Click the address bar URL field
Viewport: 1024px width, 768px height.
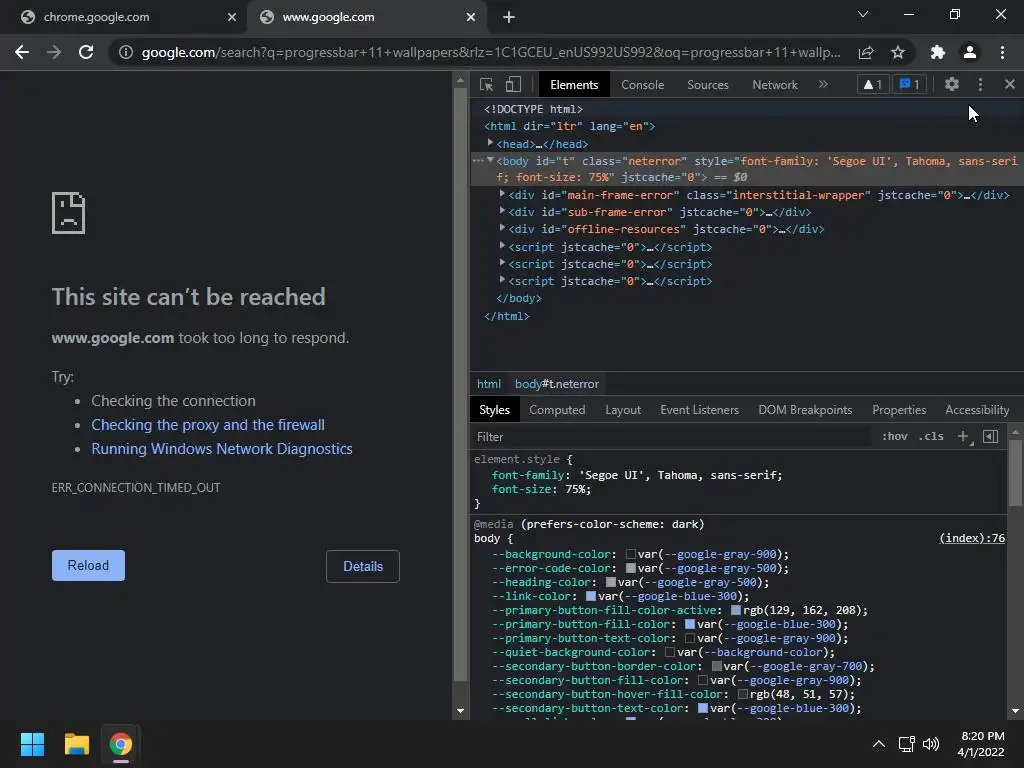tap(490, 52)
